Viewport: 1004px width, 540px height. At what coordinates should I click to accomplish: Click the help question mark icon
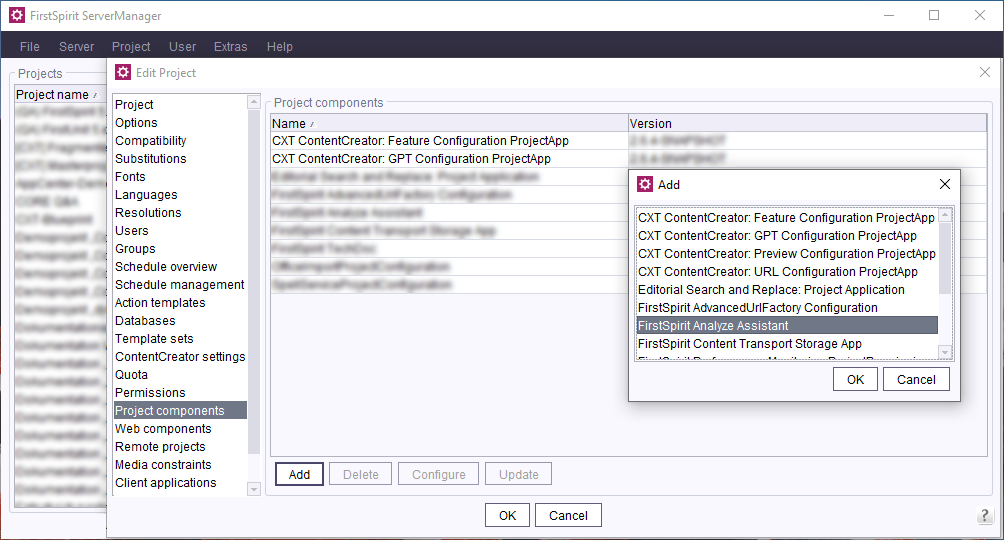(x=985, y=515)
